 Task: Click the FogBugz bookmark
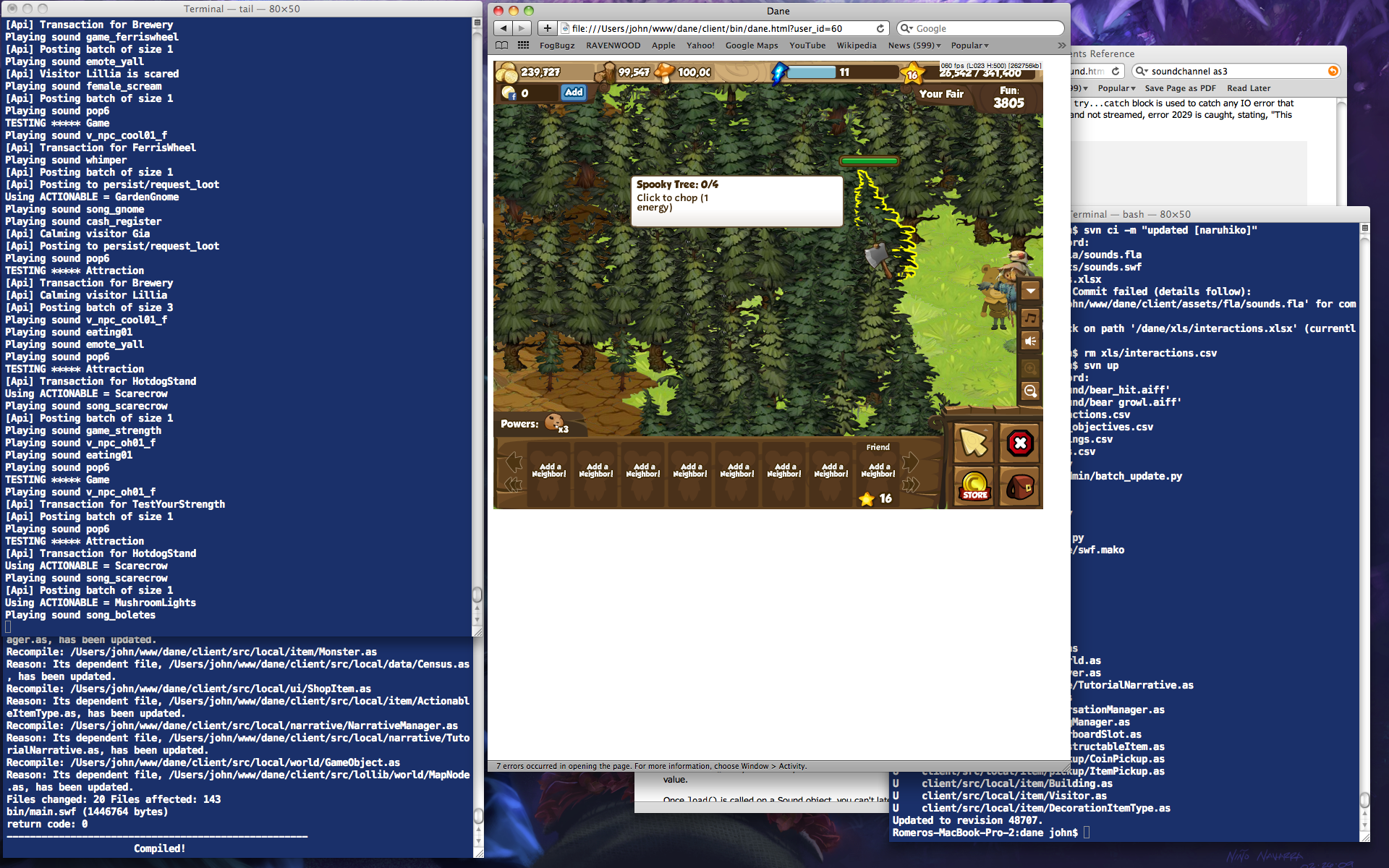click(x=557, y=46)
